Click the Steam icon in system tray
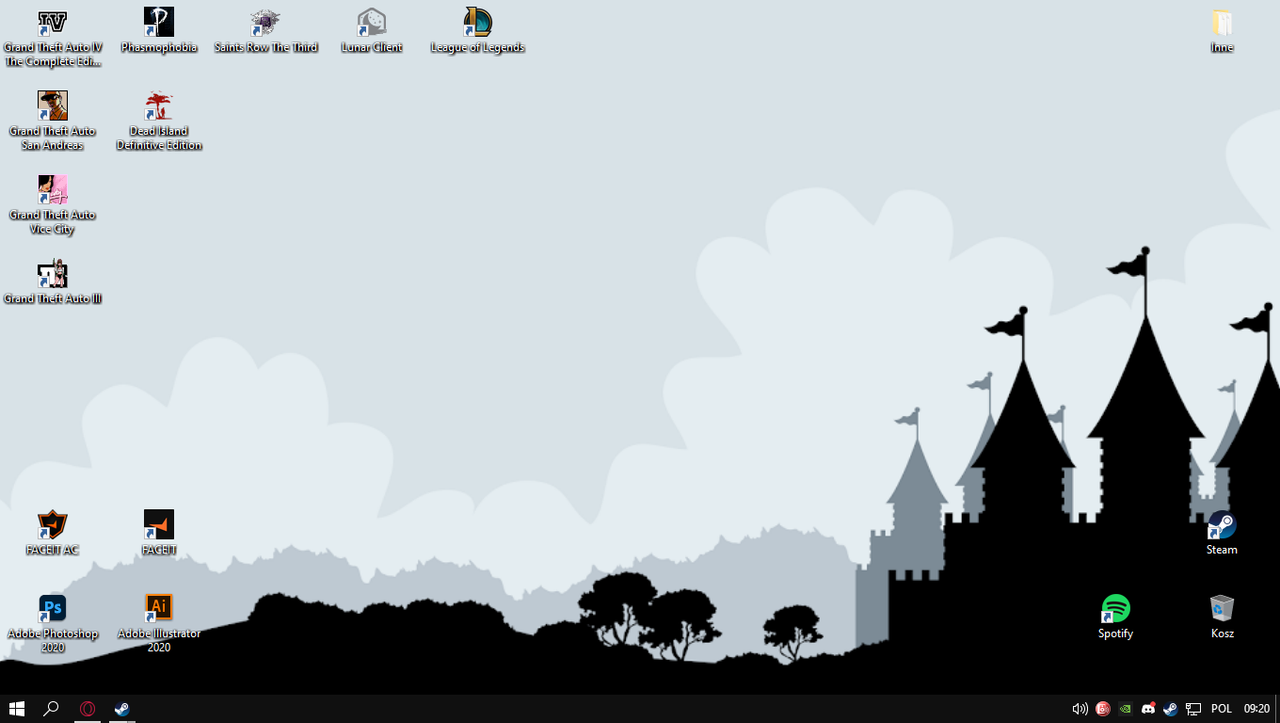This screenshot has width=1280, height=723. [1170, 709]
